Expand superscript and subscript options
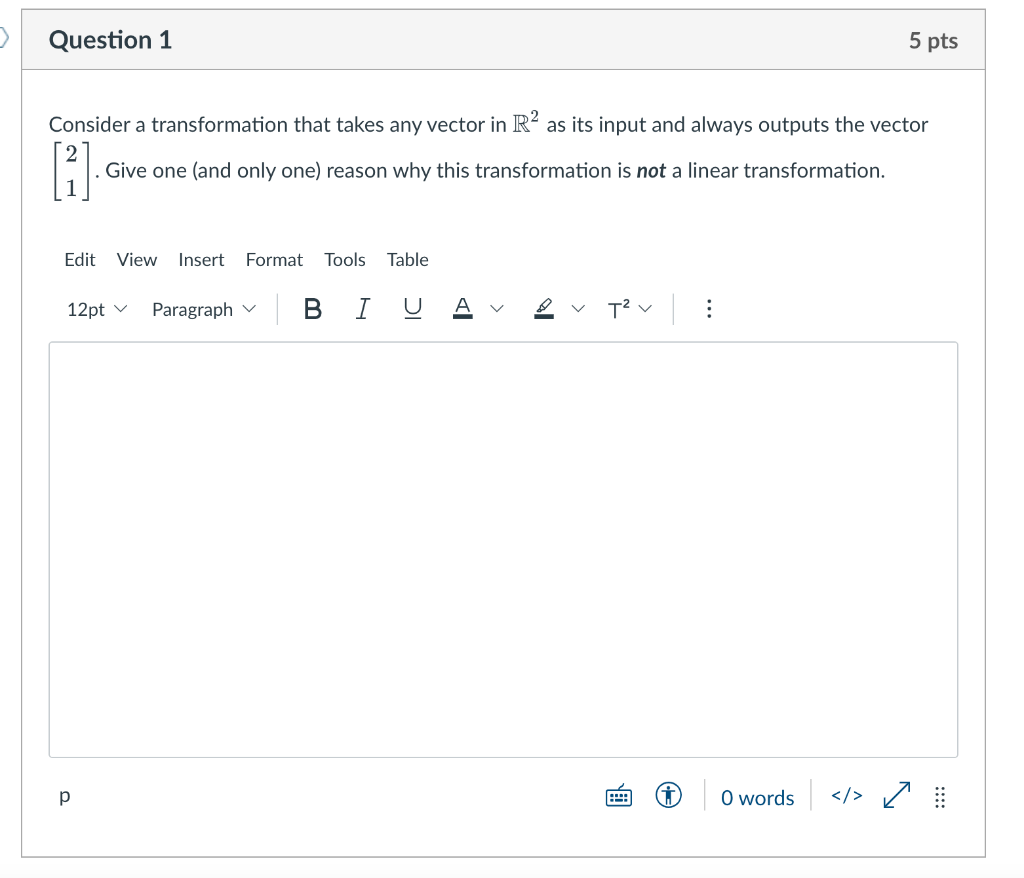This screenshot has width=1024, height=878. pos(645,308)
